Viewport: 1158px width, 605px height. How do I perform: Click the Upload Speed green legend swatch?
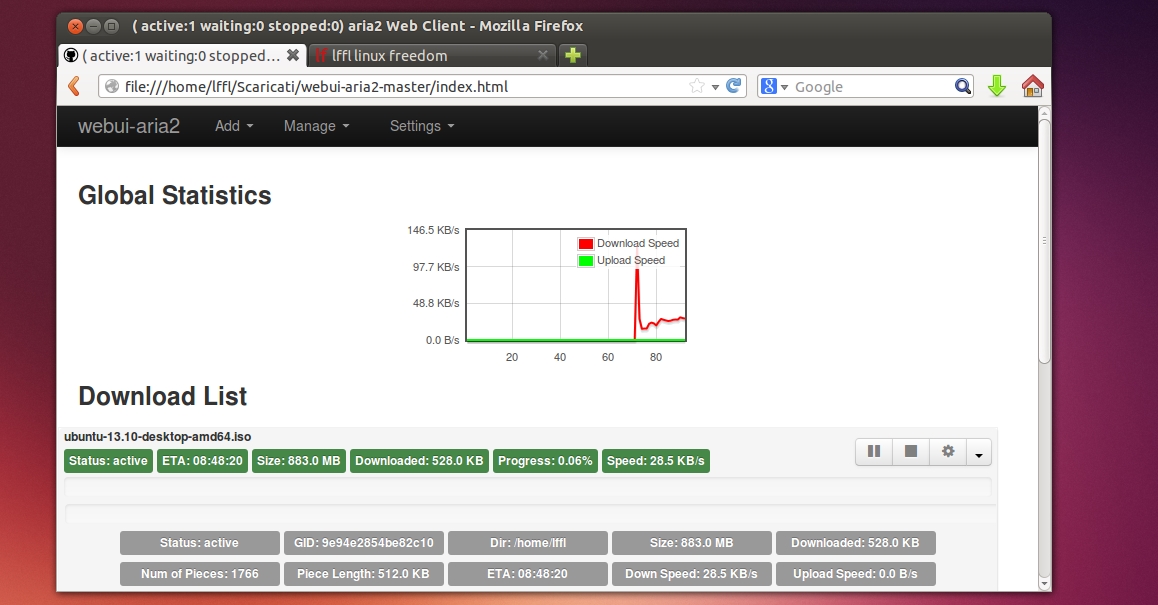[x=586, y=261]
